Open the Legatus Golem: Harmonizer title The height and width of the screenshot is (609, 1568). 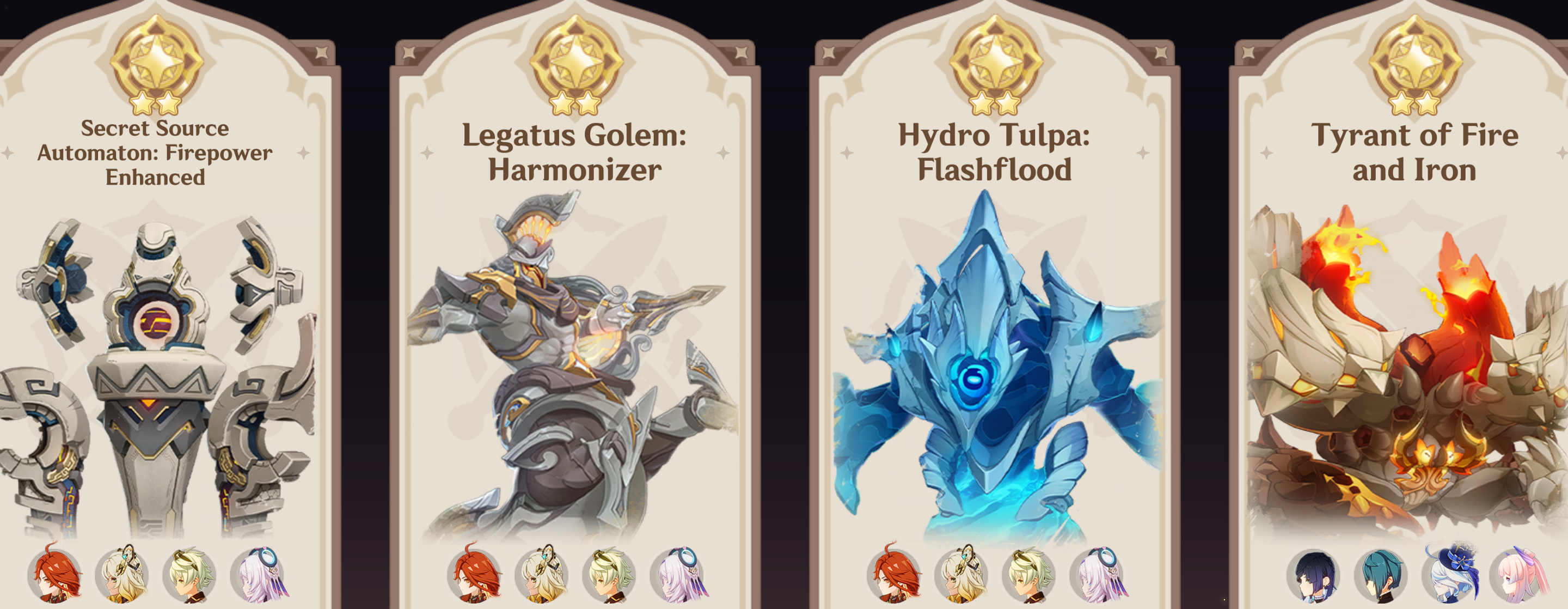(x=574, y=151)
